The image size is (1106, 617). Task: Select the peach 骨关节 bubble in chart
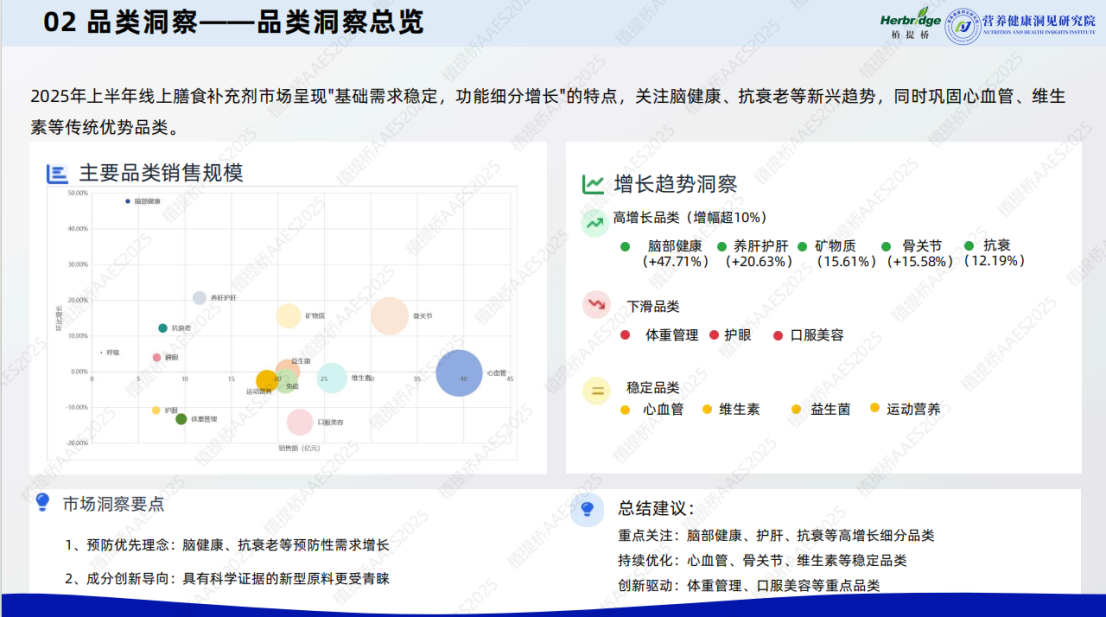click(x=390, y=316)
